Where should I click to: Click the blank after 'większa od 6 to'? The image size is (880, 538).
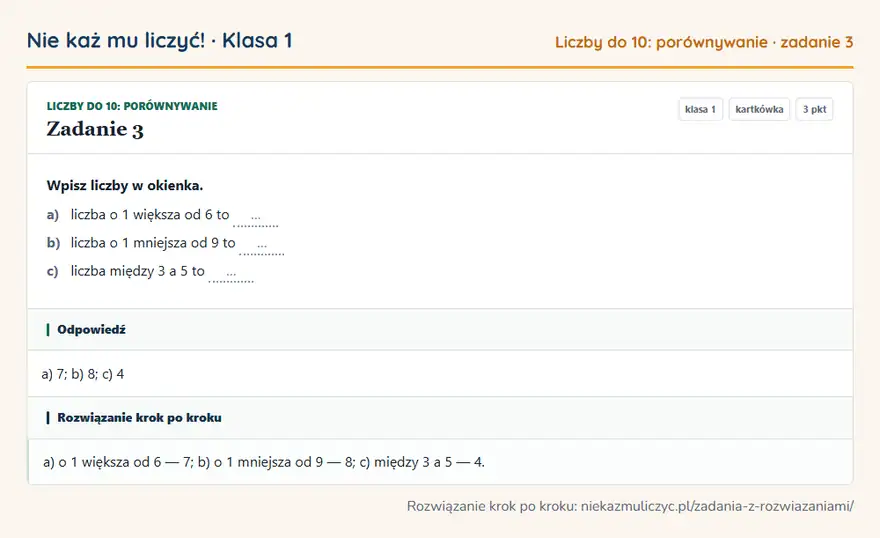point(256,218)
